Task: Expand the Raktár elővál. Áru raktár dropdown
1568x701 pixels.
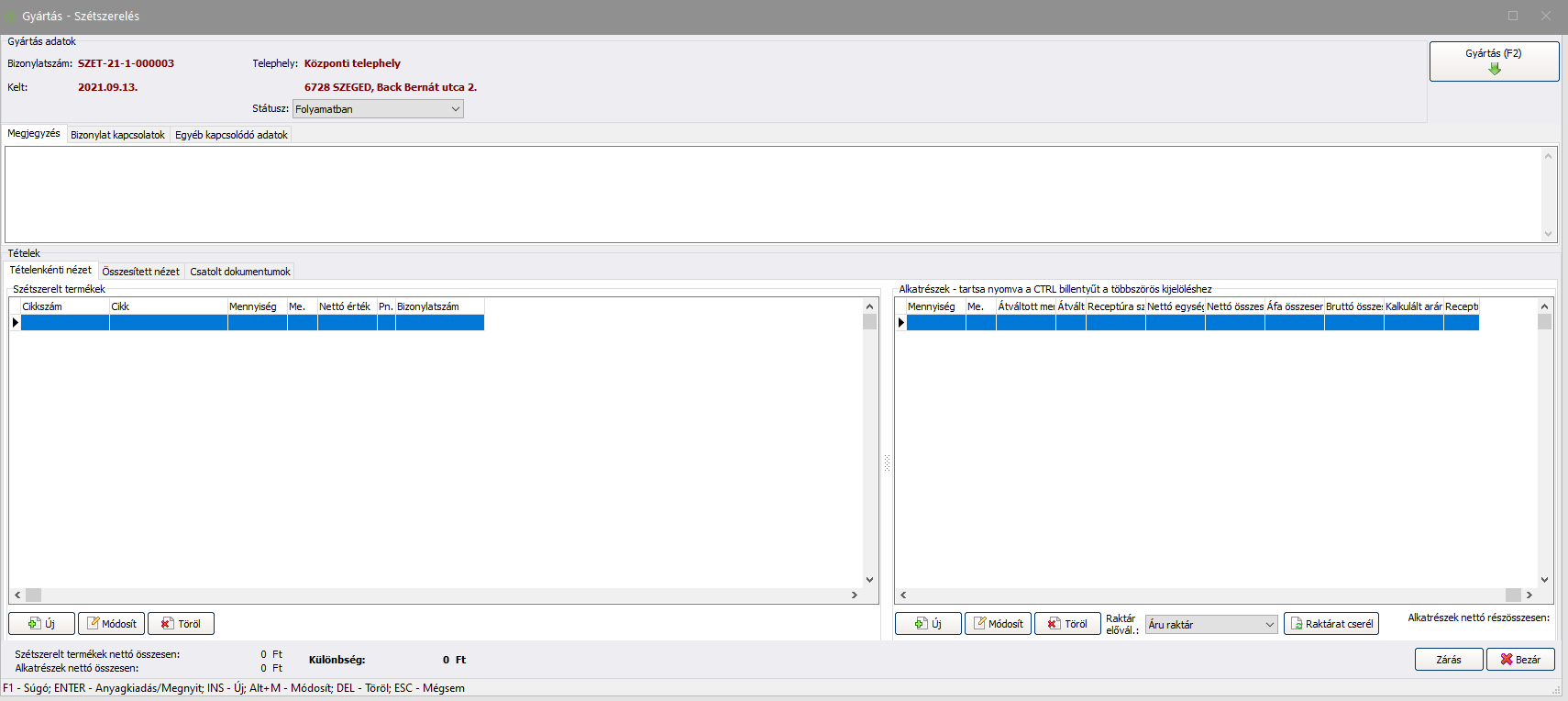Action: [x=1210, y=625]
